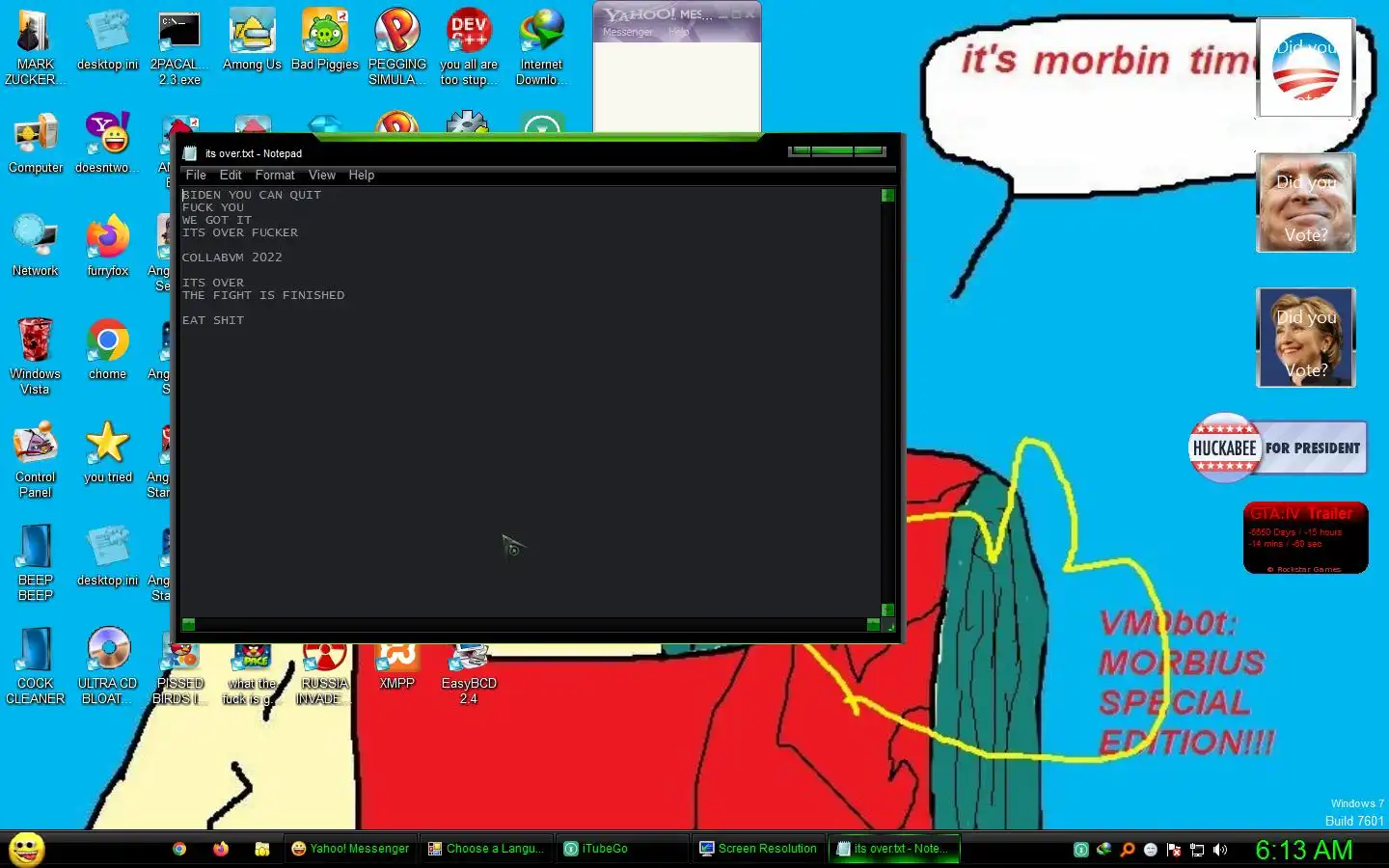This screenshot has width=1389, height=868.
Task: Open the Windows Vista recycle bin icon
Action: click(x=35, y=356)
